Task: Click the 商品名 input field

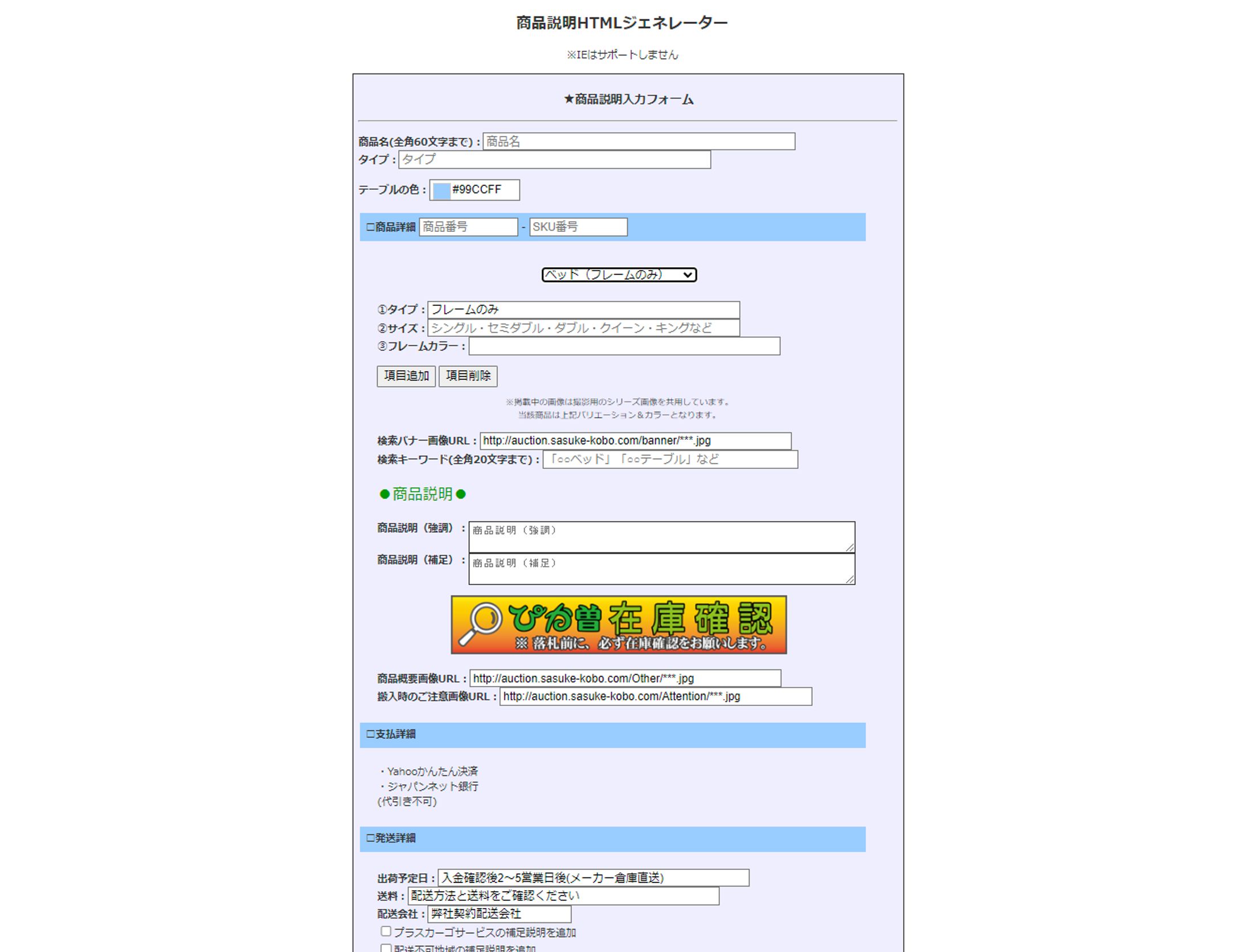Action: click(639, 141)
